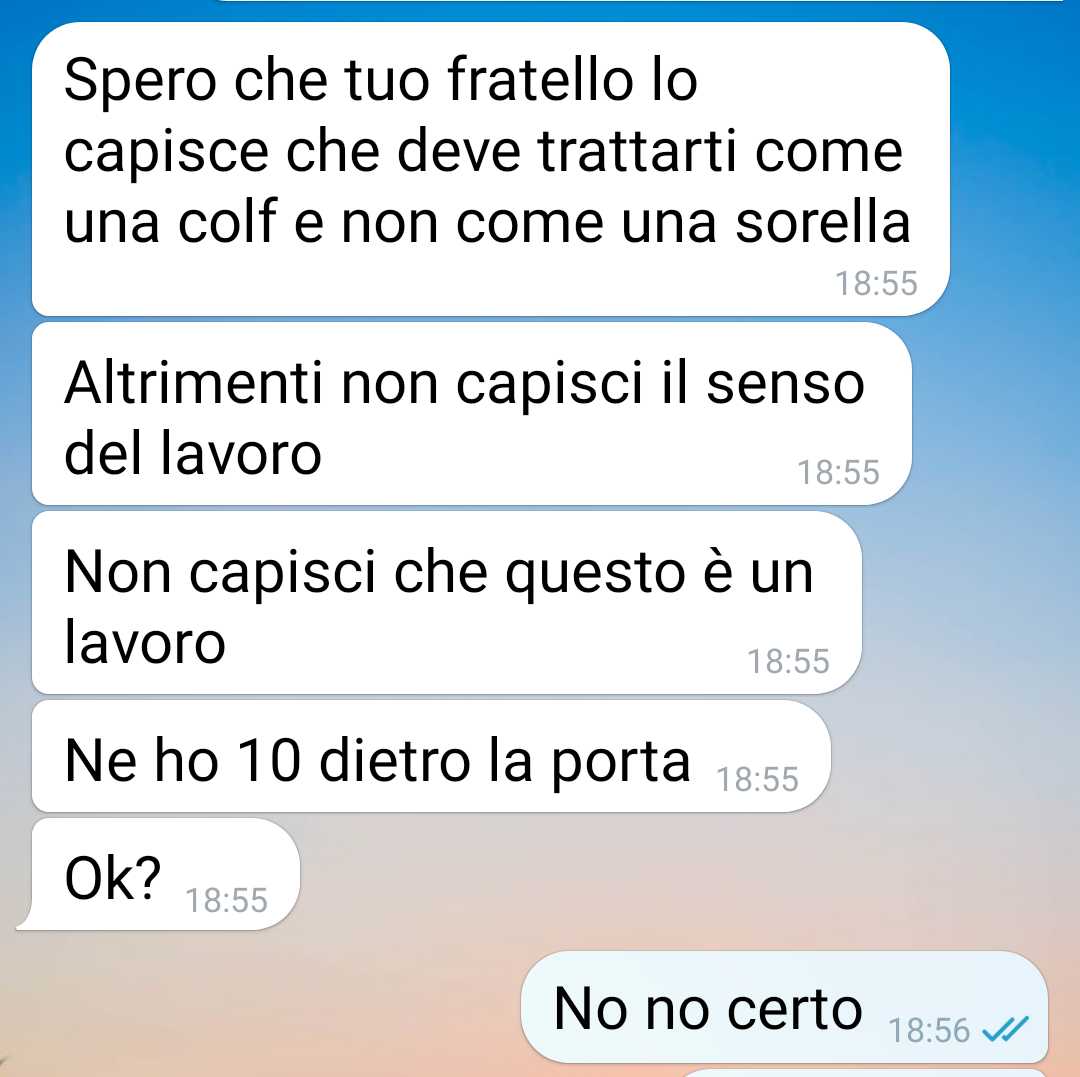Screen dimensions: 1080x1077
Task: Click the word "certo" in the sent reply
Action: tap(794, 1009)
